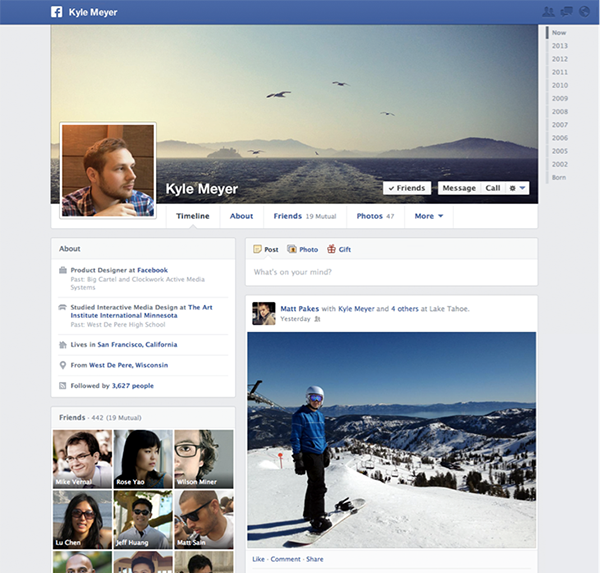Click the house icon beside Lives in

[63, 344]
